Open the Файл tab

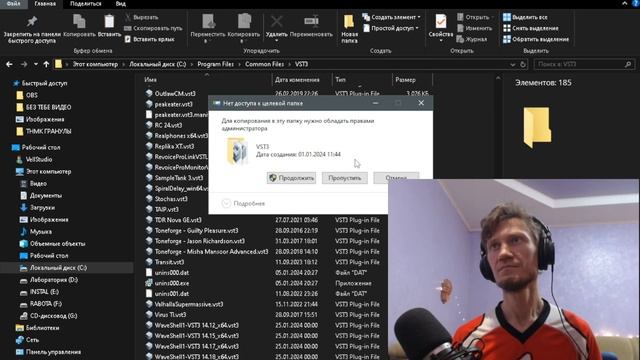(x=13, y=4)
